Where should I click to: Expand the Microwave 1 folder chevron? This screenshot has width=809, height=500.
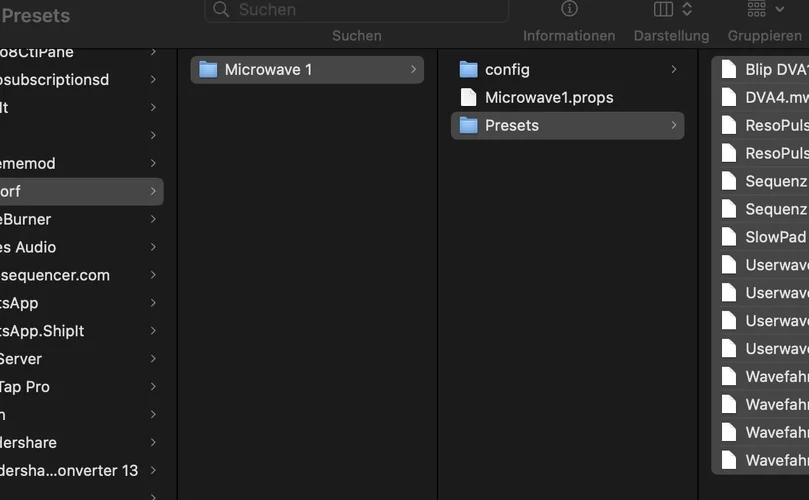[x=413, y=69]
